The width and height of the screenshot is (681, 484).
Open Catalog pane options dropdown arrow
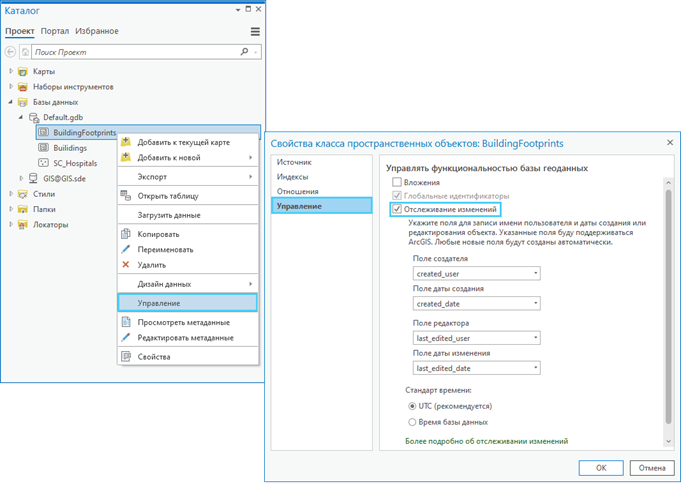(238, 10)
